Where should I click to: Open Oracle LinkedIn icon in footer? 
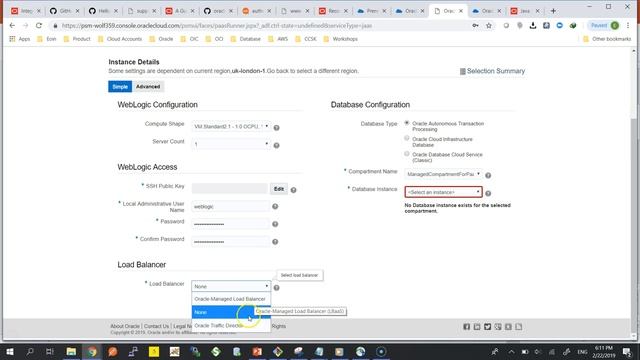coord(477,327)
